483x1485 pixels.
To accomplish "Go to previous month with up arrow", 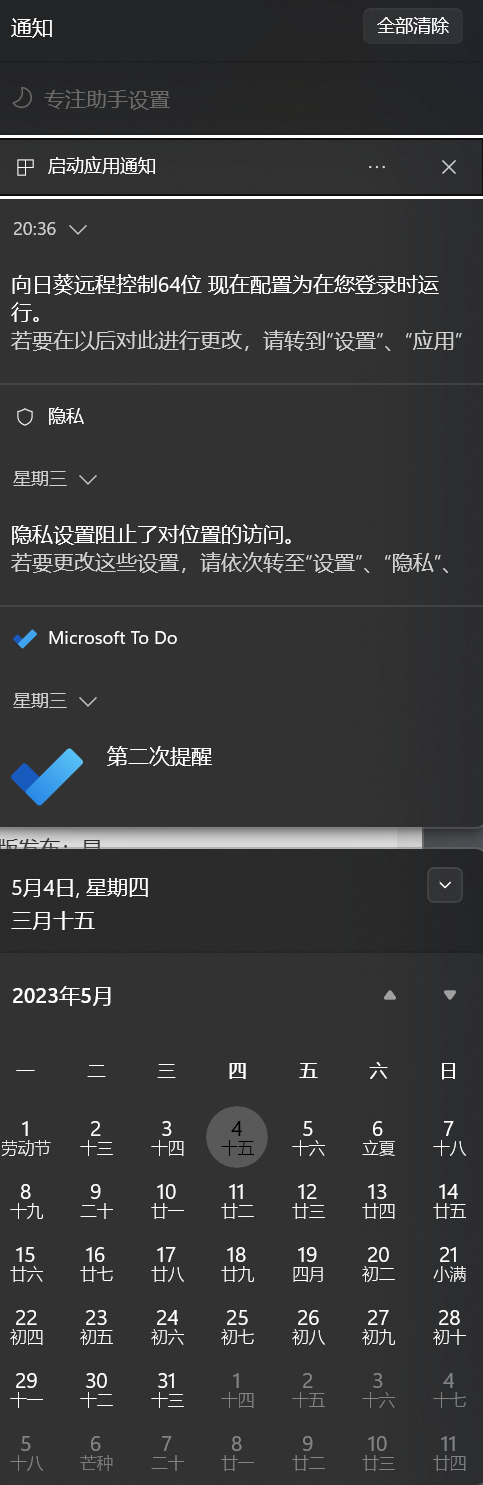I will pyautogui.click(x=390, y=995).
